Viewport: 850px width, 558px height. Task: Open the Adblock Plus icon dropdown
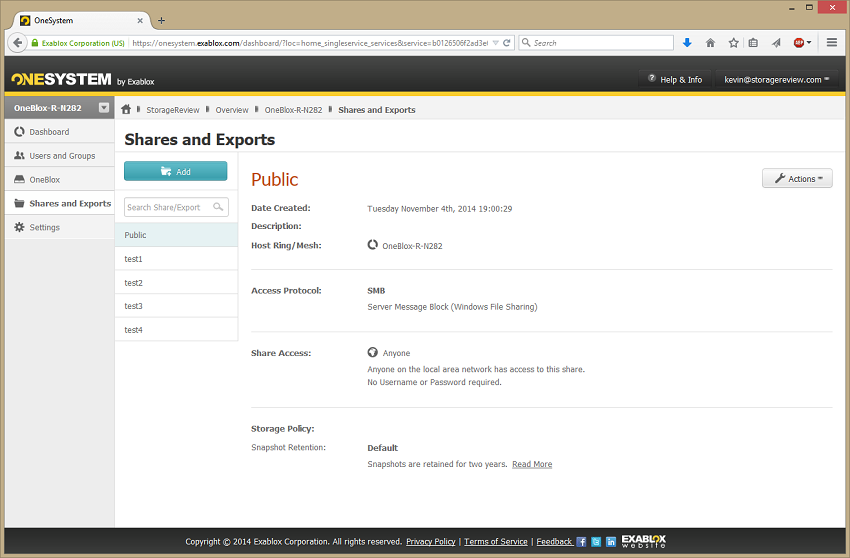pyautogui.click(x=802, y=43)
